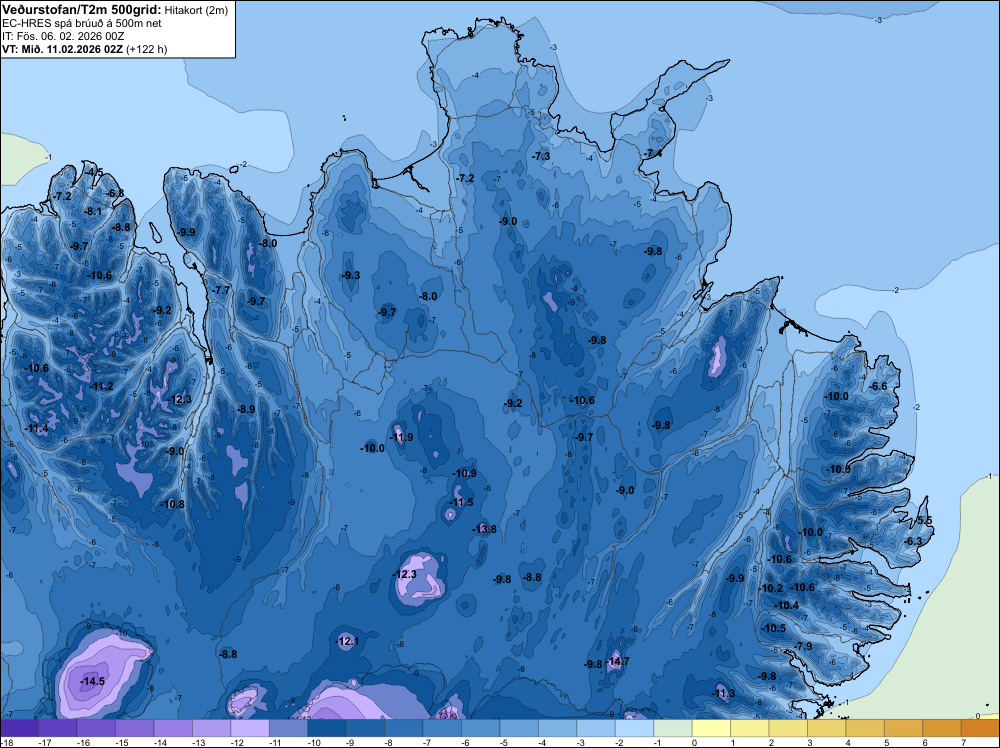This screenshot has height=748, width=1000.
Task: Click the initial time 'IT: Fös. 06. 02. 2026 00Z'
Action: (x=63, y=36)
